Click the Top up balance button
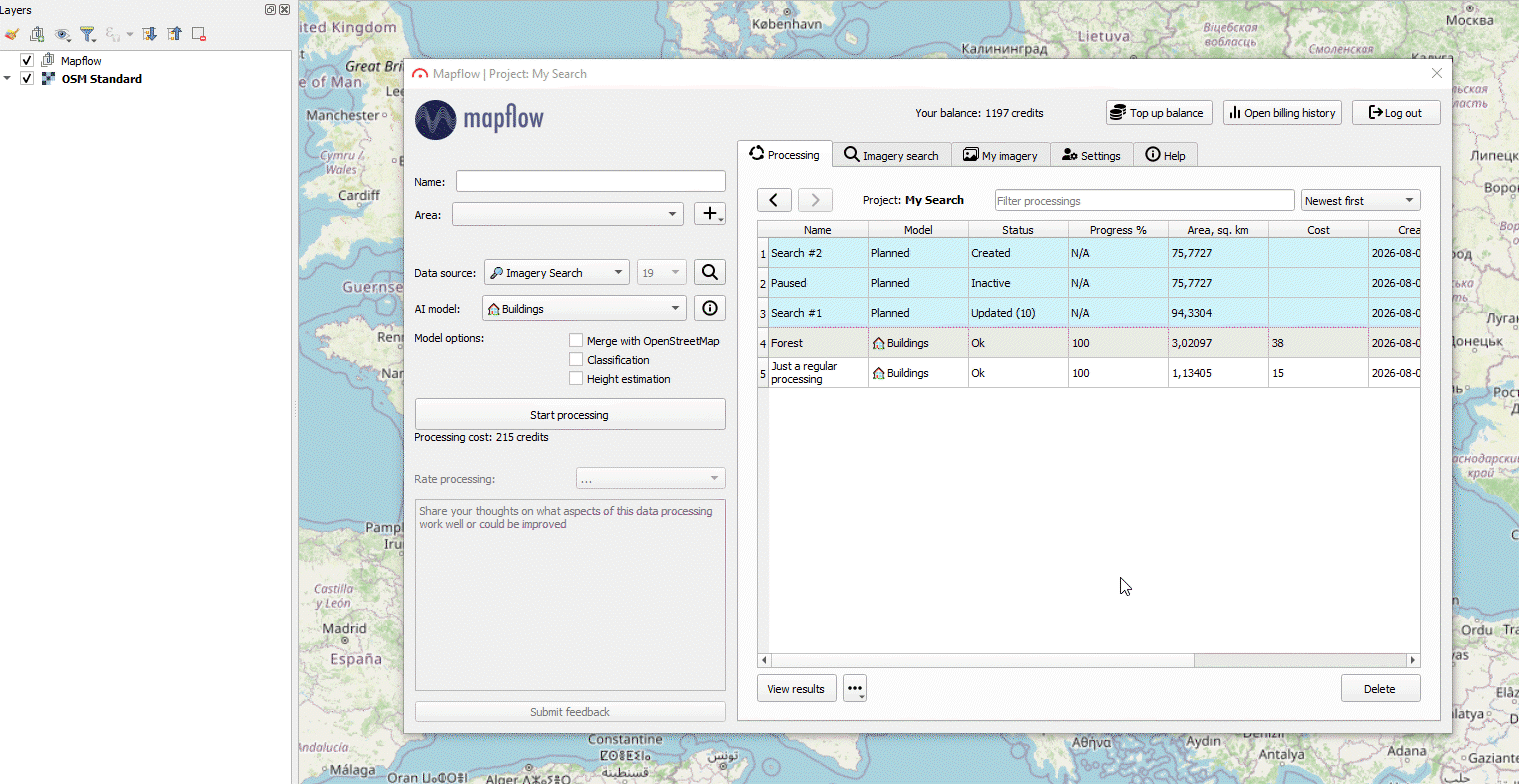The image size is (1519, 784). (x=1160, y=113)
